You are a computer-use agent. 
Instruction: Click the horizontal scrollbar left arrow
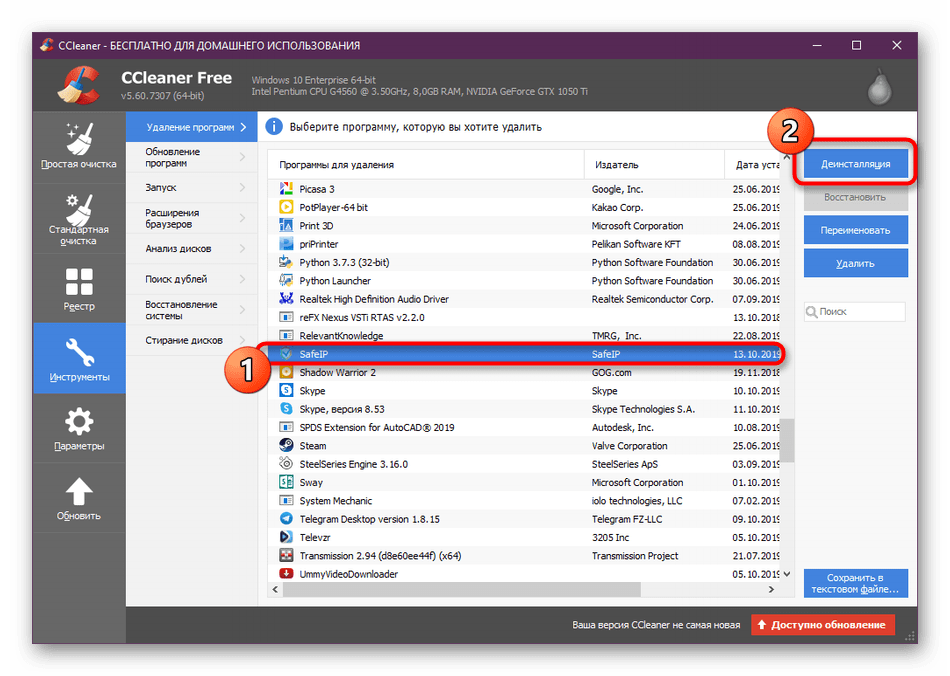pos(276,589)
